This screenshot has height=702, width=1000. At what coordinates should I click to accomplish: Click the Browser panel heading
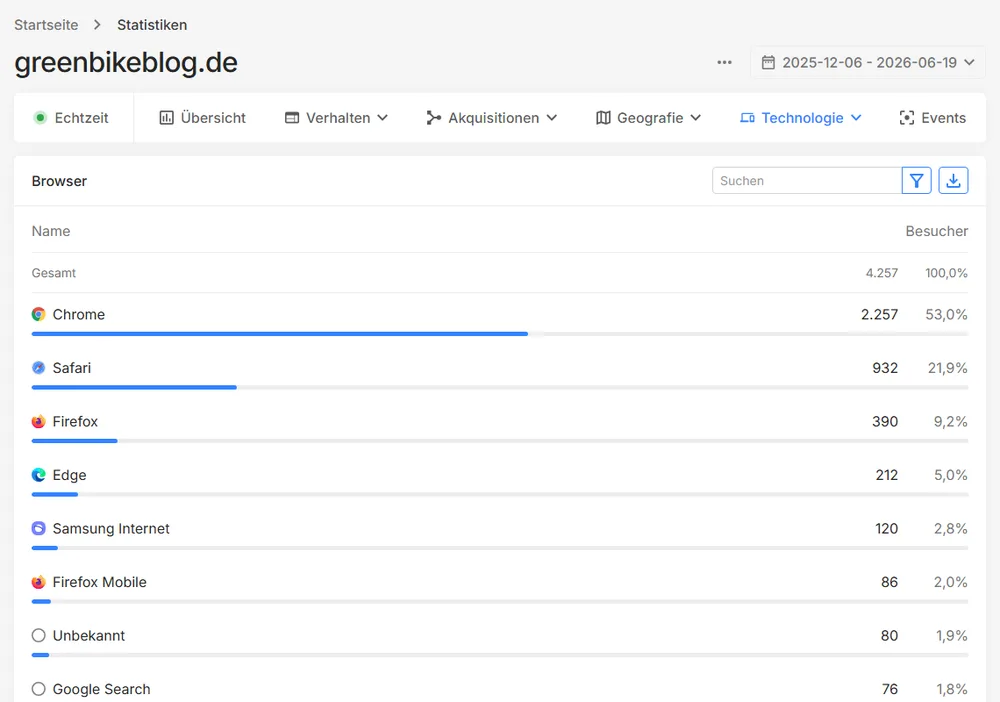click(59, 181)
